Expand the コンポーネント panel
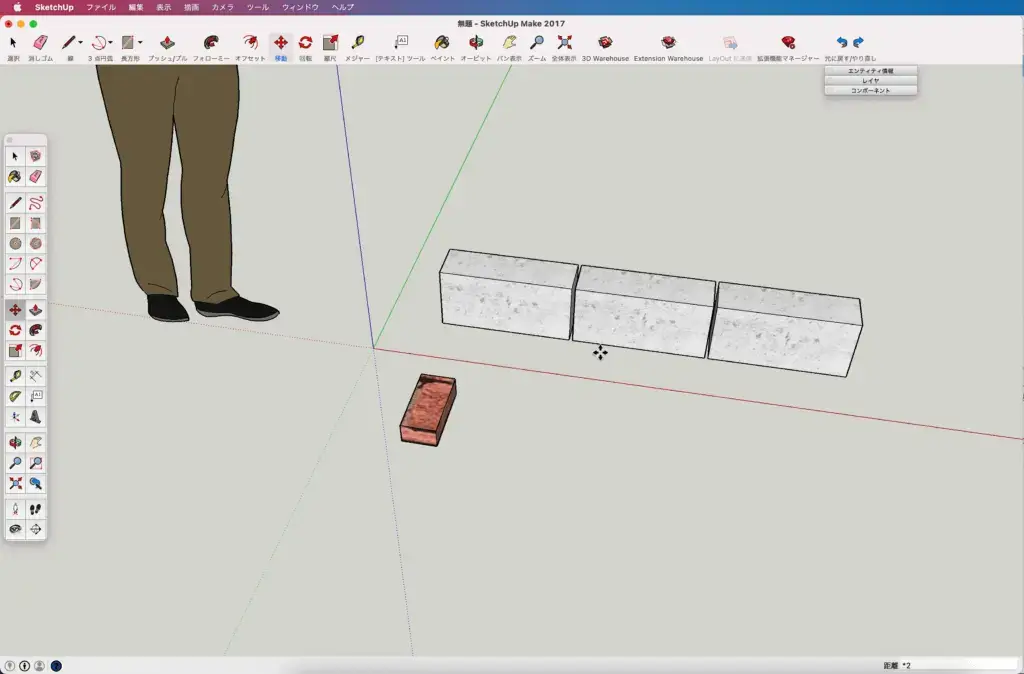Screen dimensions: 1024x674 coord(871,90)
